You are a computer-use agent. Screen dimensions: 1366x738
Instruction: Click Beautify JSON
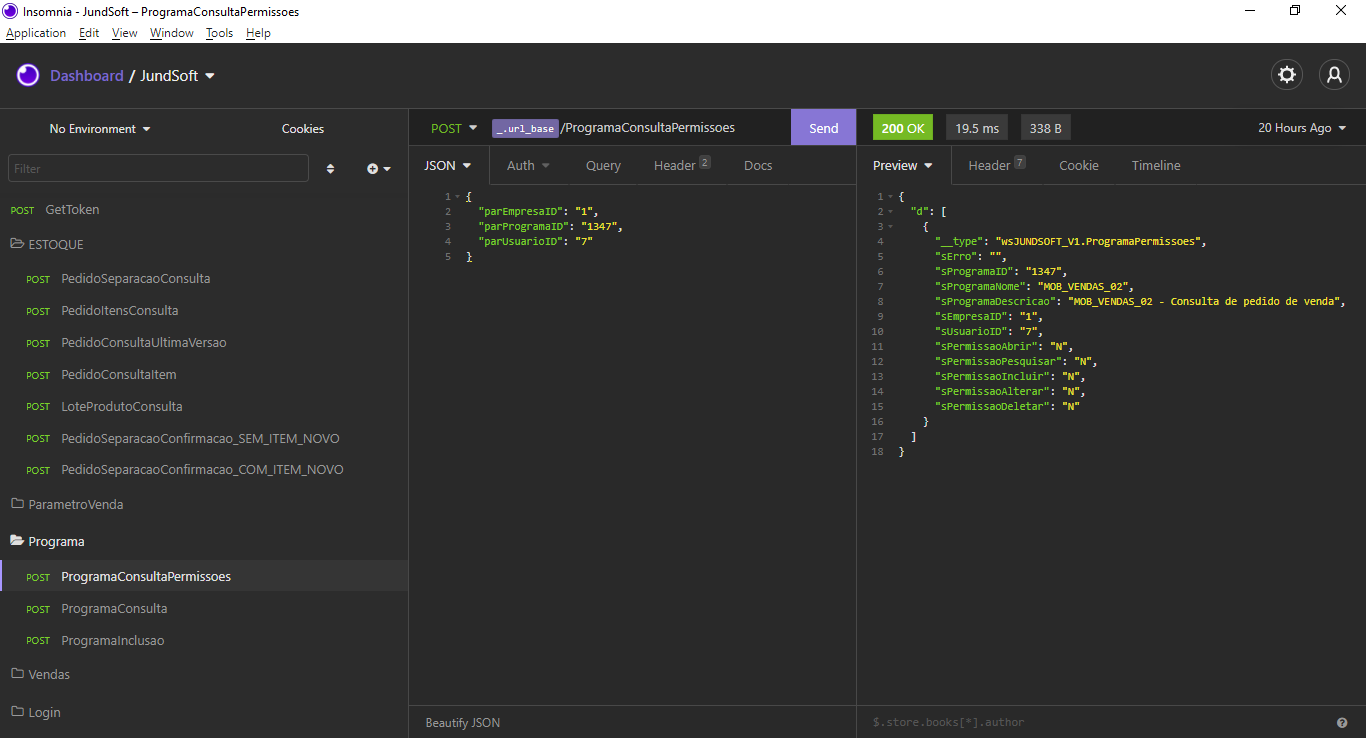[463, 722]
